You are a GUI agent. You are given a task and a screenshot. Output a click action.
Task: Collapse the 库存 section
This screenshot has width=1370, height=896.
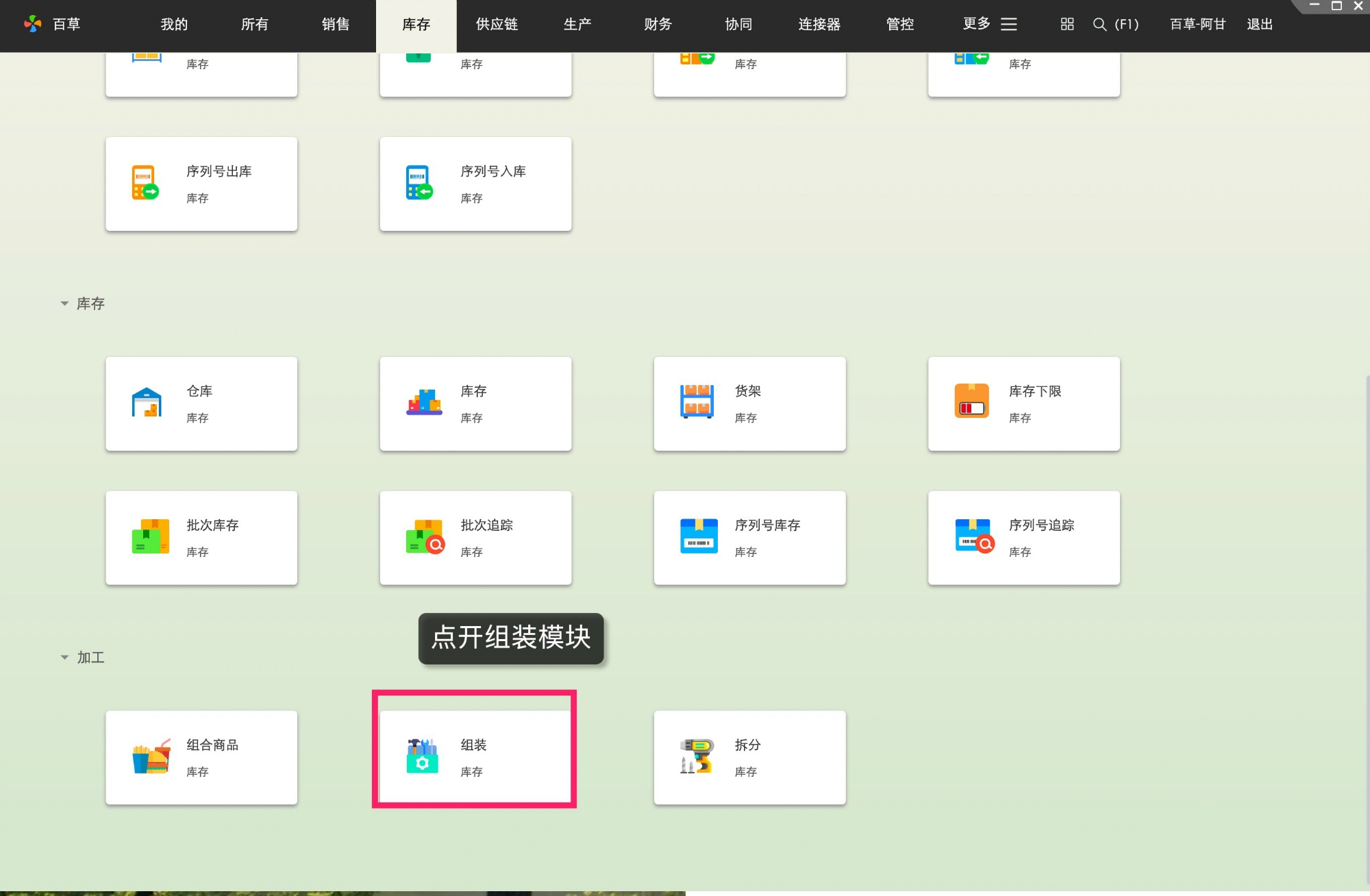click(64, 303)
